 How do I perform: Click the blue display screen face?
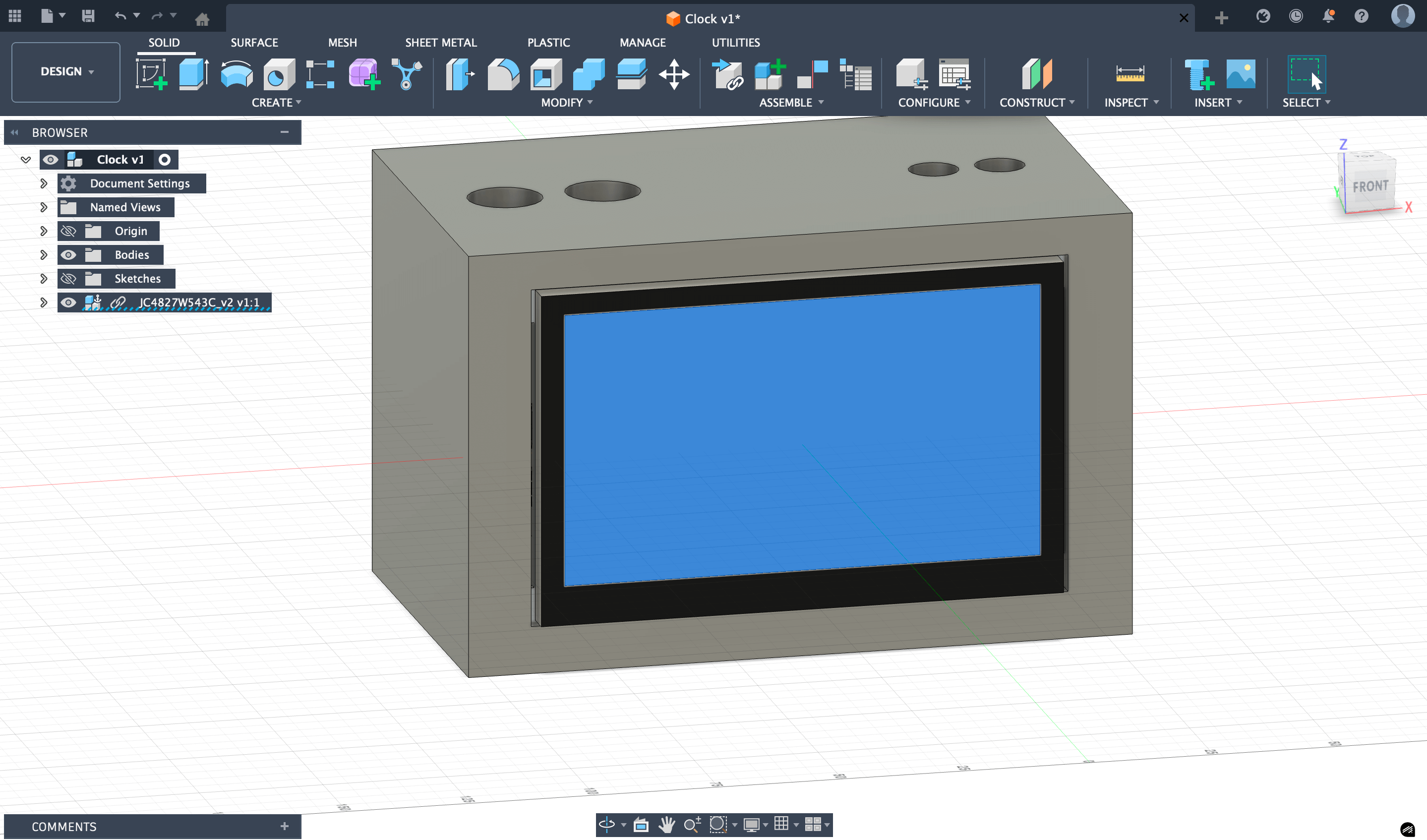[x=801, y=433]
